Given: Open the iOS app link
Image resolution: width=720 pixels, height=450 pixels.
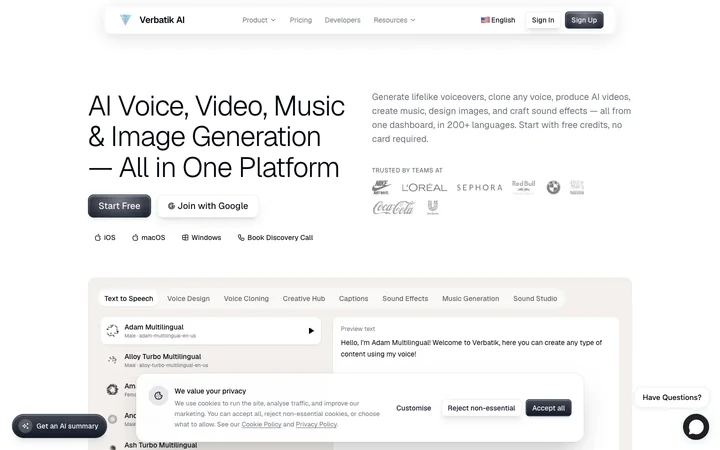Looking at the screenshot, I should [105, 238].
